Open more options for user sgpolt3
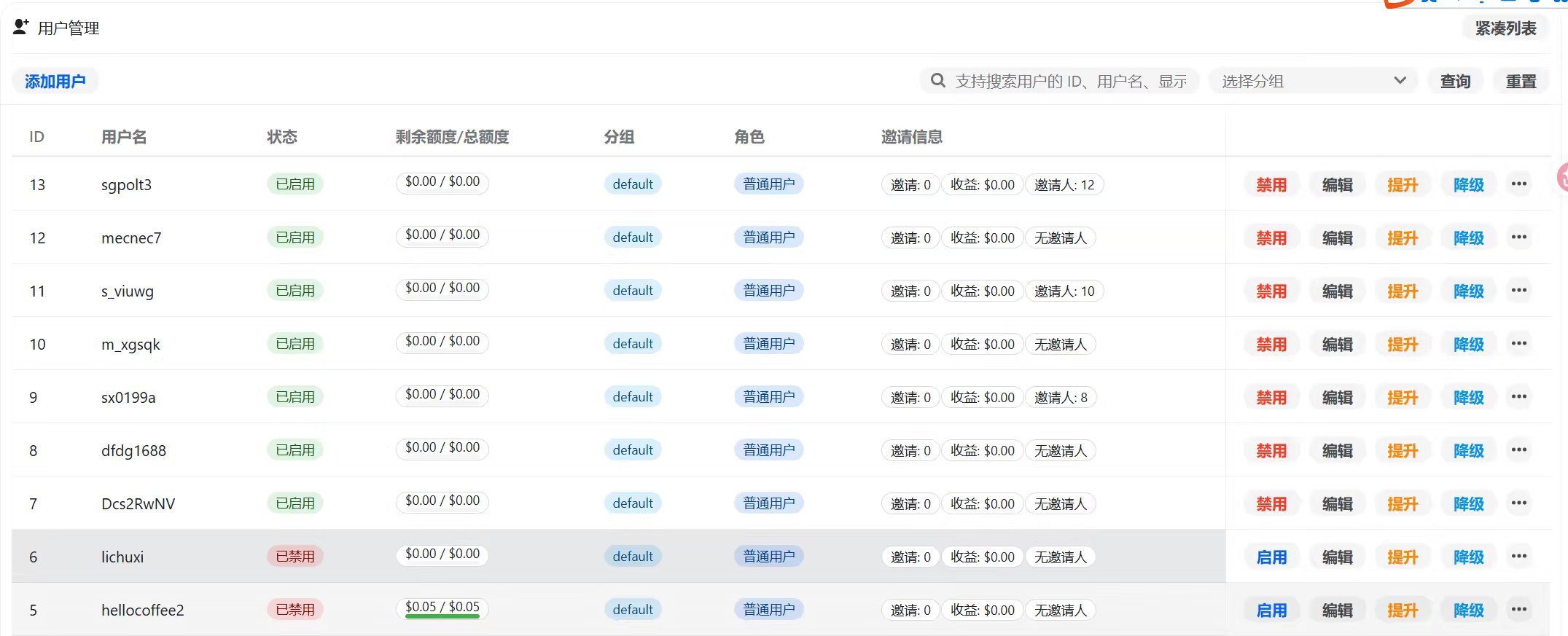 (x=1518, y=184)
